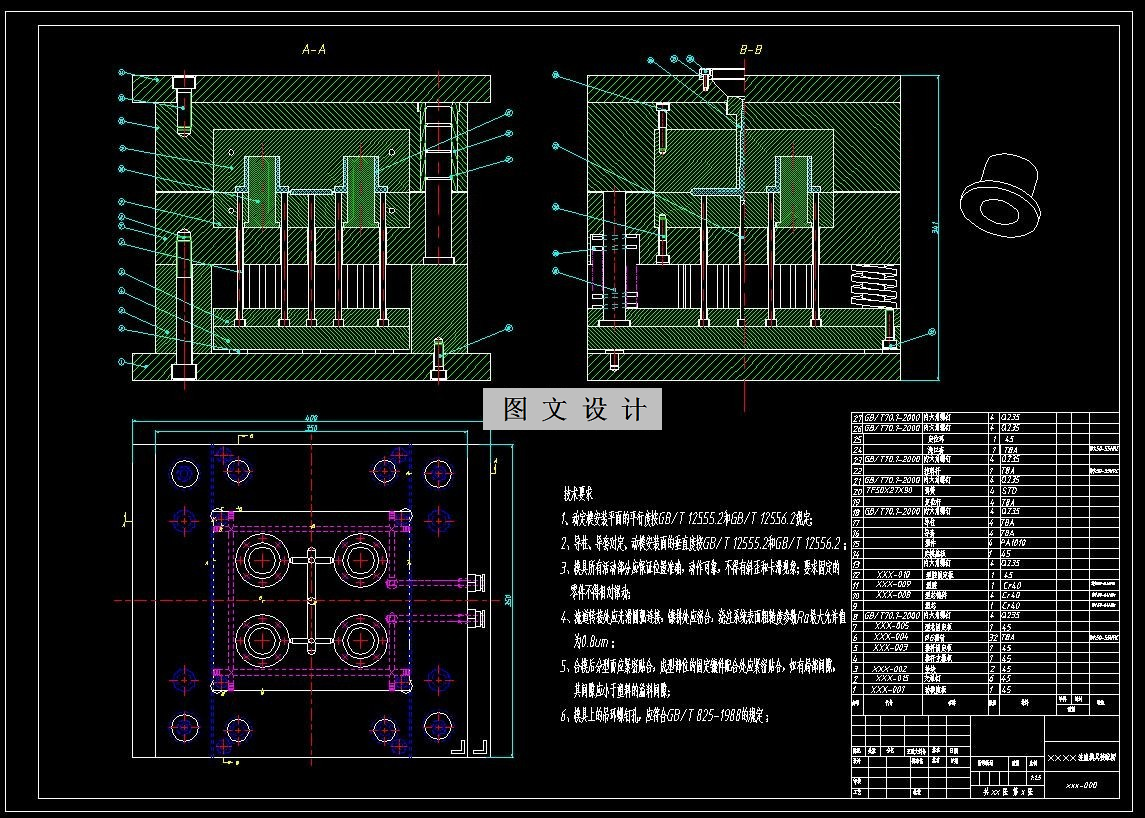Click GB/T70.1-2000 in parts list row 27
This screenshot has height=818, width=1145.
coord(892,418)
